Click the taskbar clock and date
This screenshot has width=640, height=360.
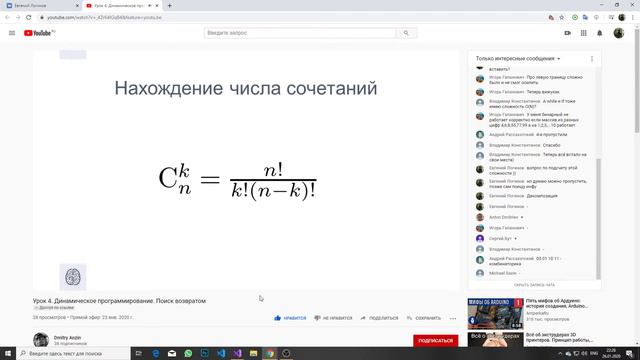[611, 353]
